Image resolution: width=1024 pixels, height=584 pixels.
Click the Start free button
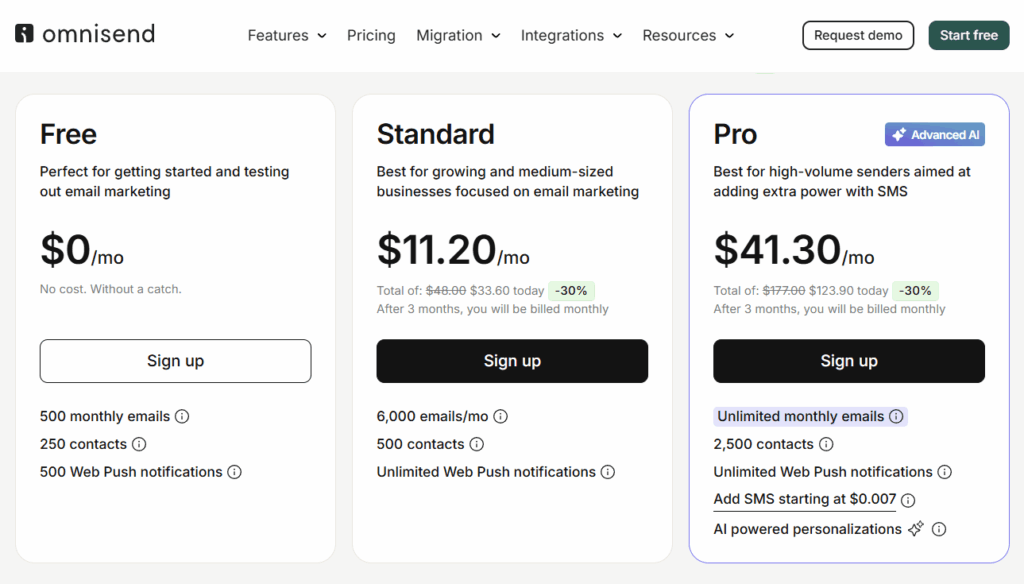pos(968,35)
